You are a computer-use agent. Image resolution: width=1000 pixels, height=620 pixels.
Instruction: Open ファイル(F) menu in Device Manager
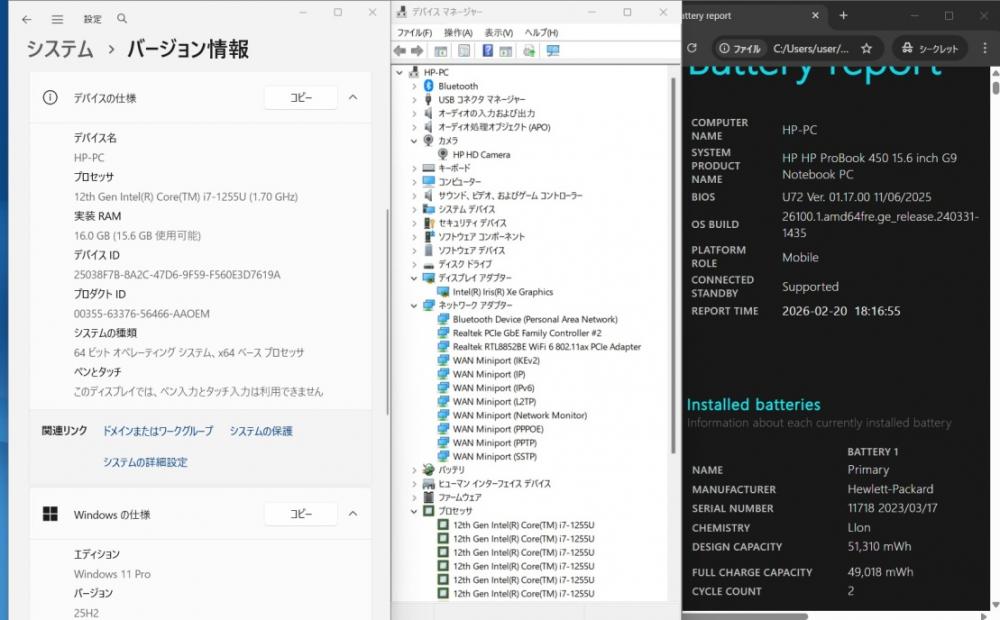coord(414,33)
